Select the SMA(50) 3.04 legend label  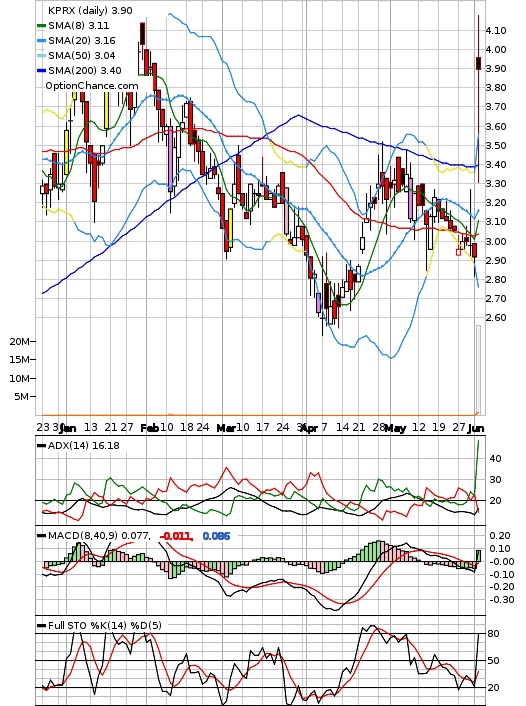pos(82,55)
